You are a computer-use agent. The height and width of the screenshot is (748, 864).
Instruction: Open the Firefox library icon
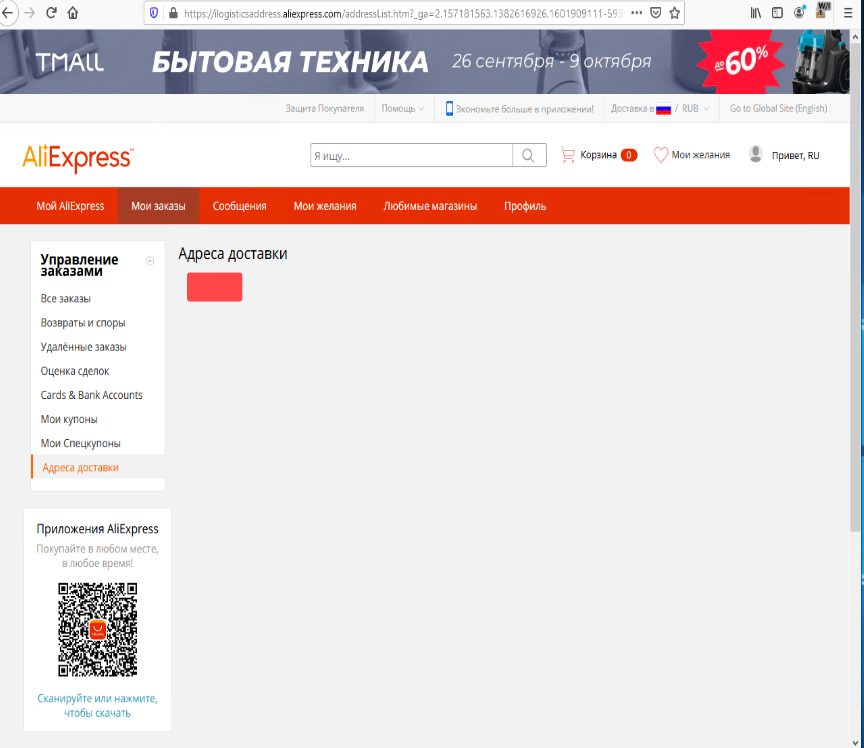(x=755, y=13)
